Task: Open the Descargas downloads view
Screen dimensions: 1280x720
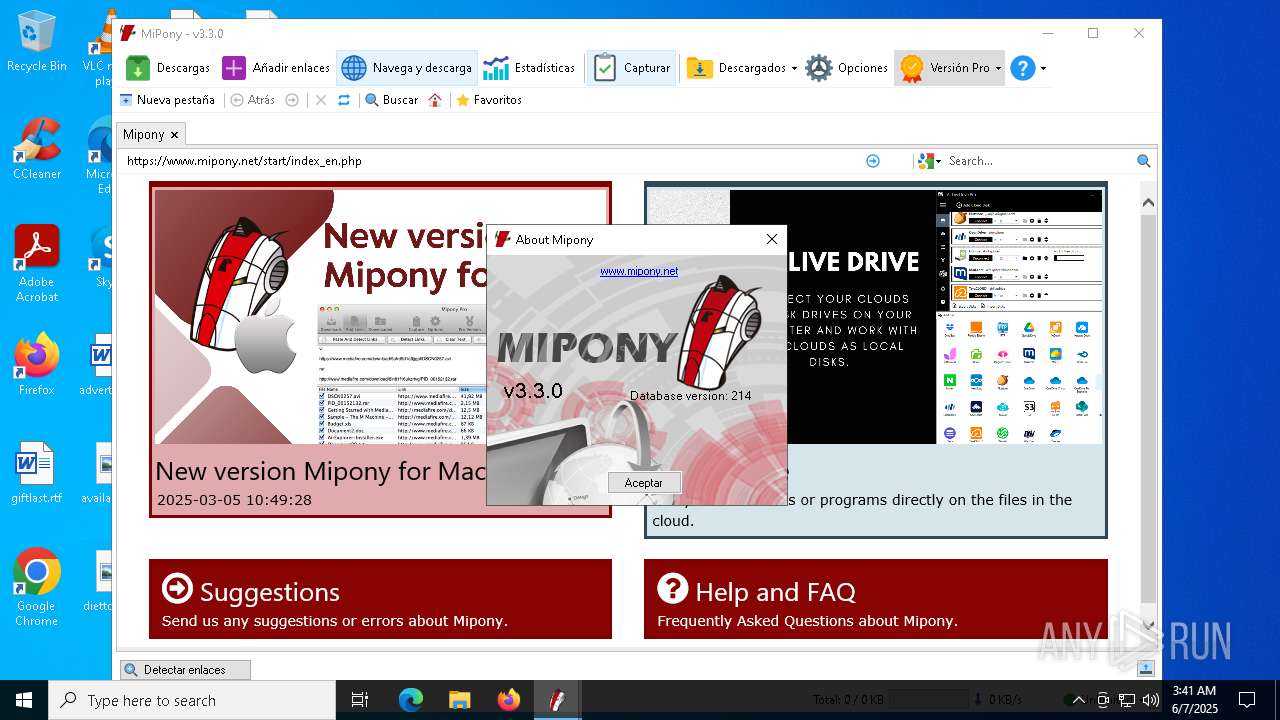Action: [168, 68]
